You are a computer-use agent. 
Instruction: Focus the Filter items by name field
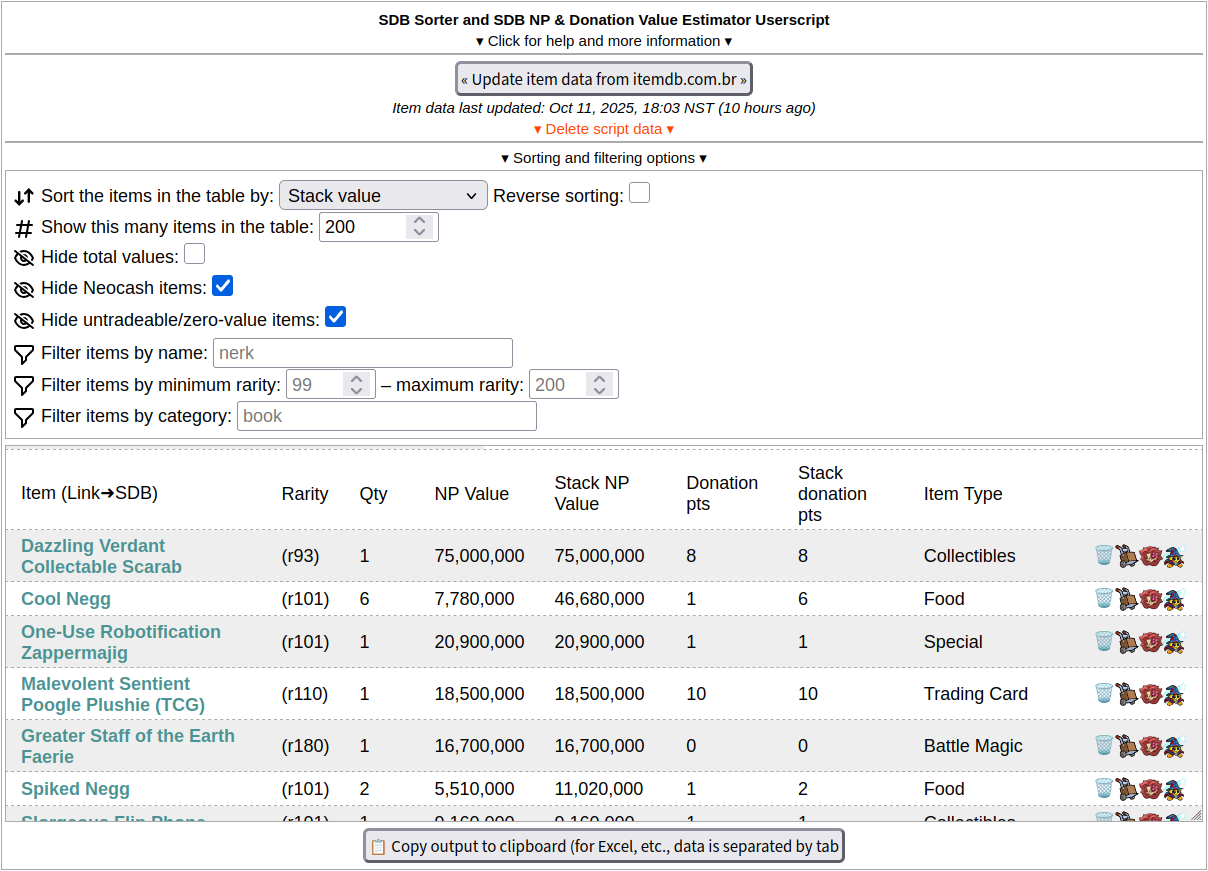(362, 353)
